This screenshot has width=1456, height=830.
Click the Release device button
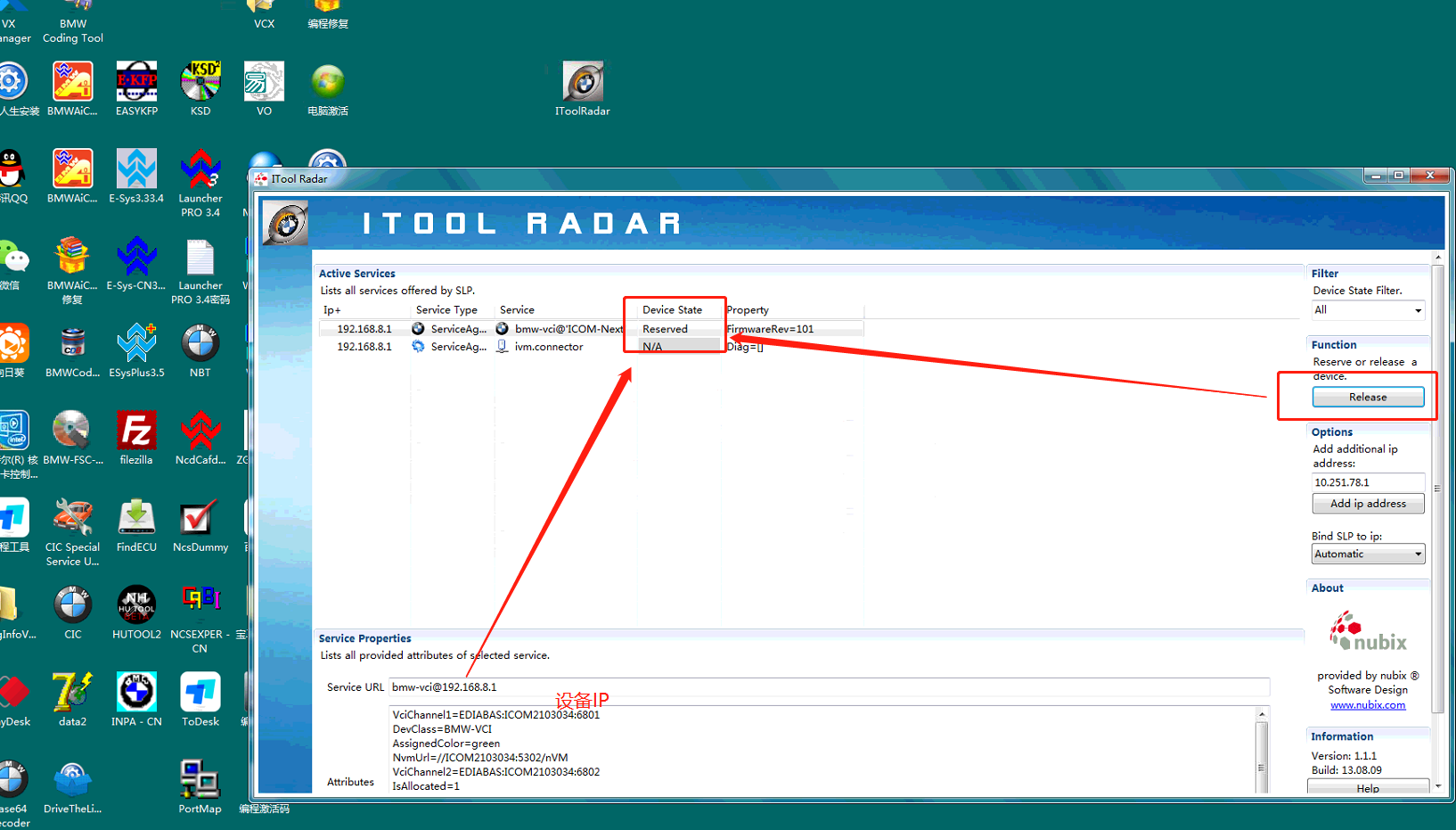[x=1368, y=397]
